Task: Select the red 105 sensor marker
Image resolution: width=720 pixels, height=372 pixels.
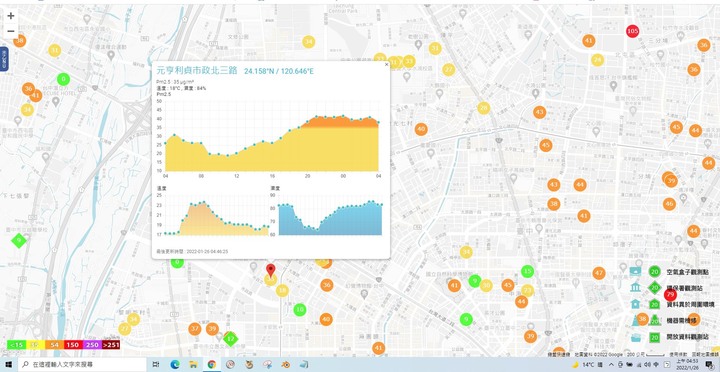Action: 632,31
